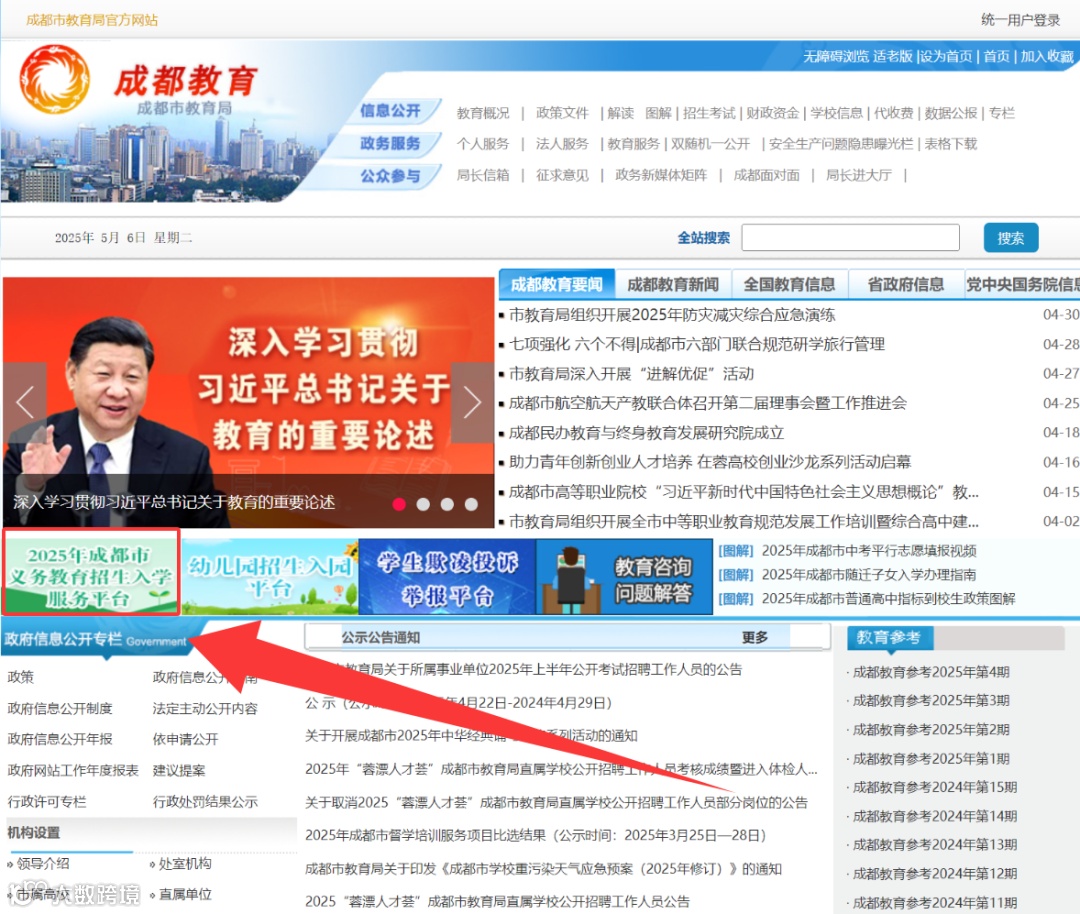The height and width of the screenshot is (914, 1080).
Task: Open 处室机构 link
Action: [185, 864]
